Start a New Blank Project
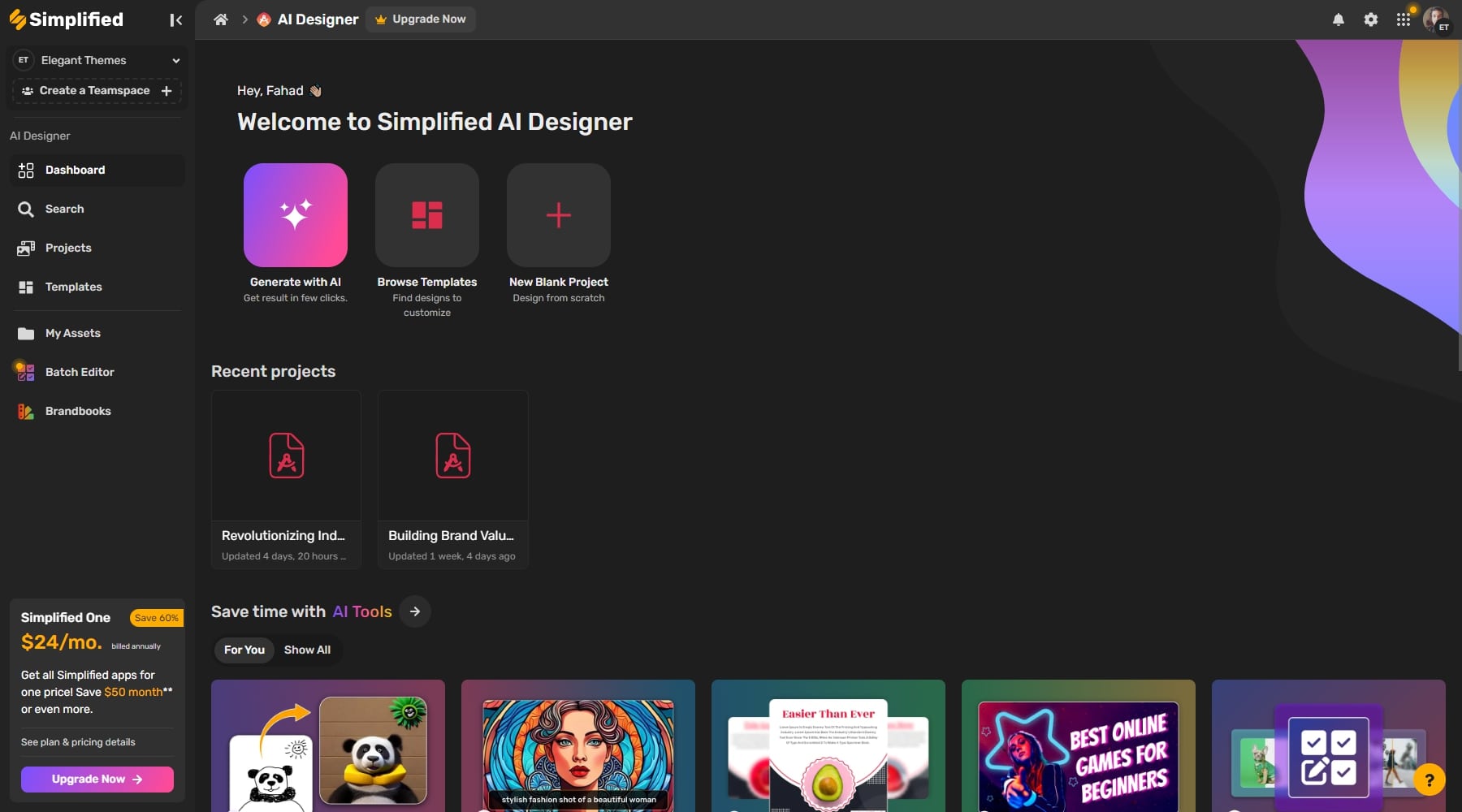Image resolution: width=1462 pixels, height=812 pixels. point(559,215)
